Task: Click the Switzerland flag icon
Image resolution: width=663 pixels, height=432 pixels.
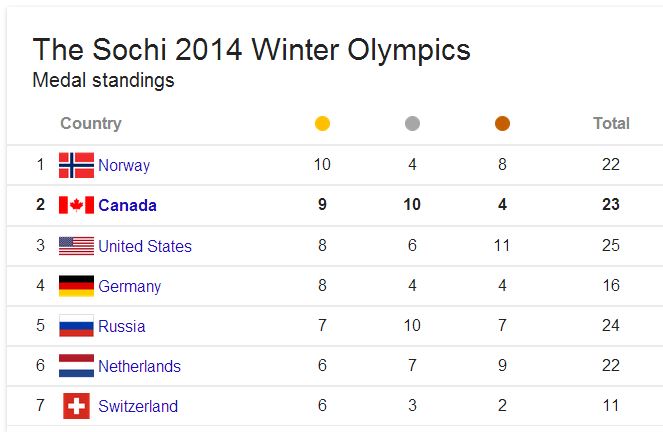Action: 76,406
